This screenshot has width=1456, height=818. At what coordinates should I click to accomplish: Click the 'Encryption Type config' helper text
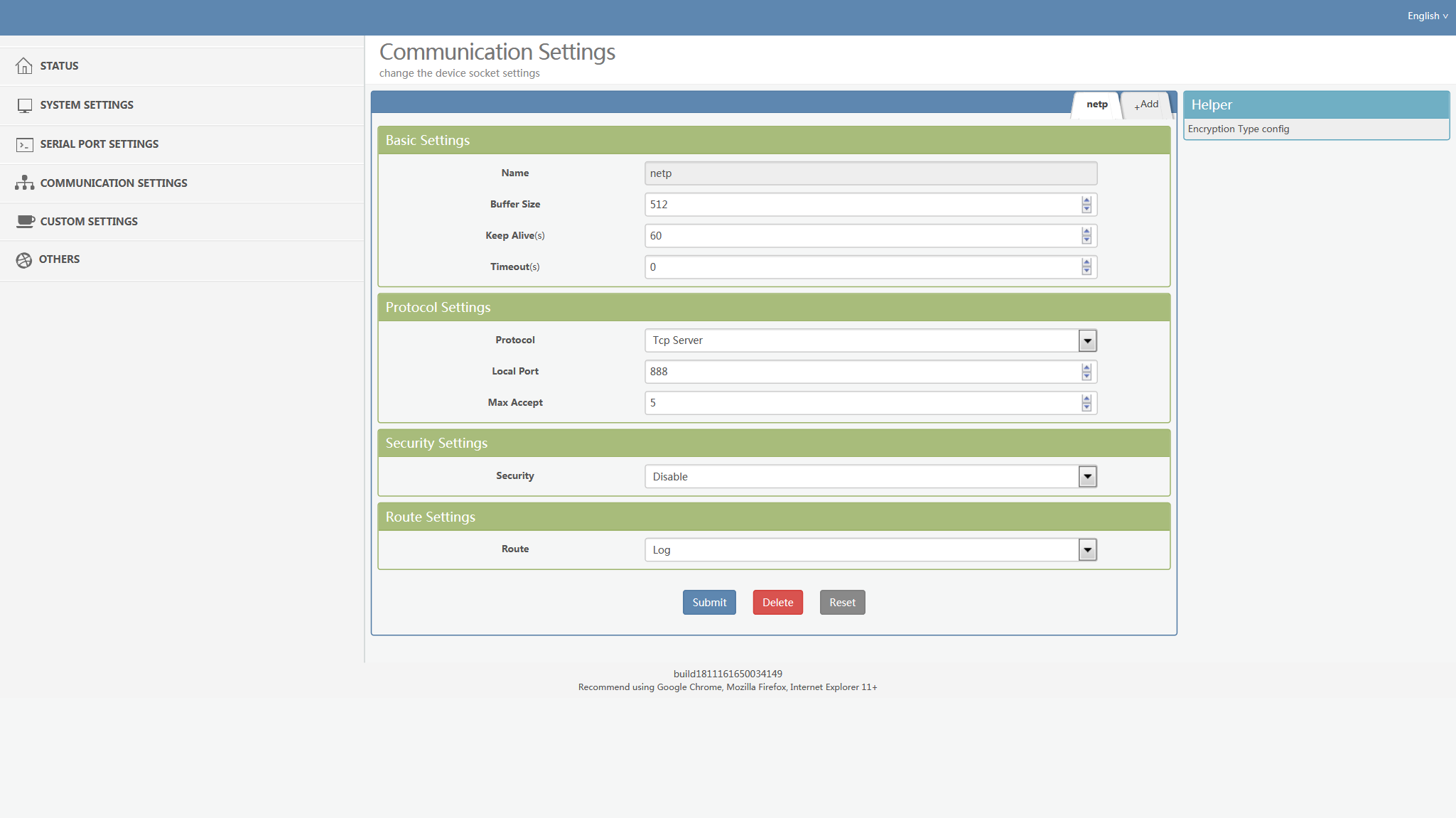click(1239, 129)
